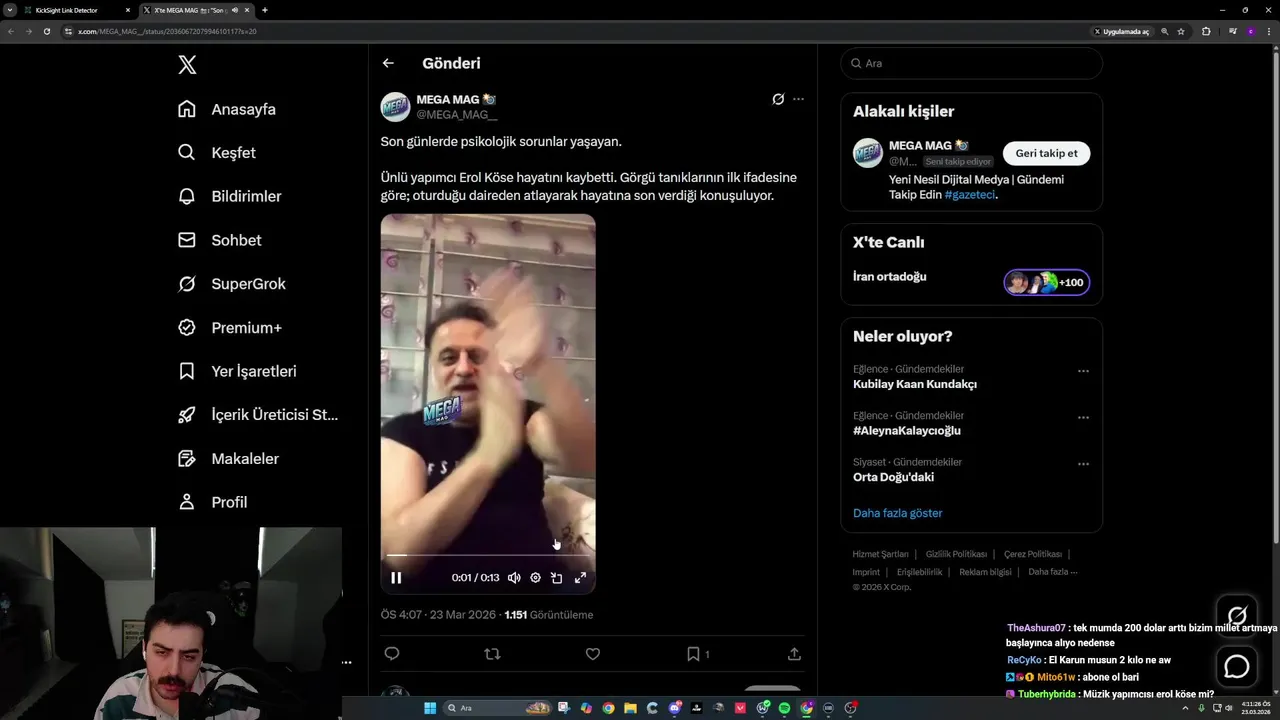Open the Windows Start menu
The image size is (1280, 720).
[430, 708]
